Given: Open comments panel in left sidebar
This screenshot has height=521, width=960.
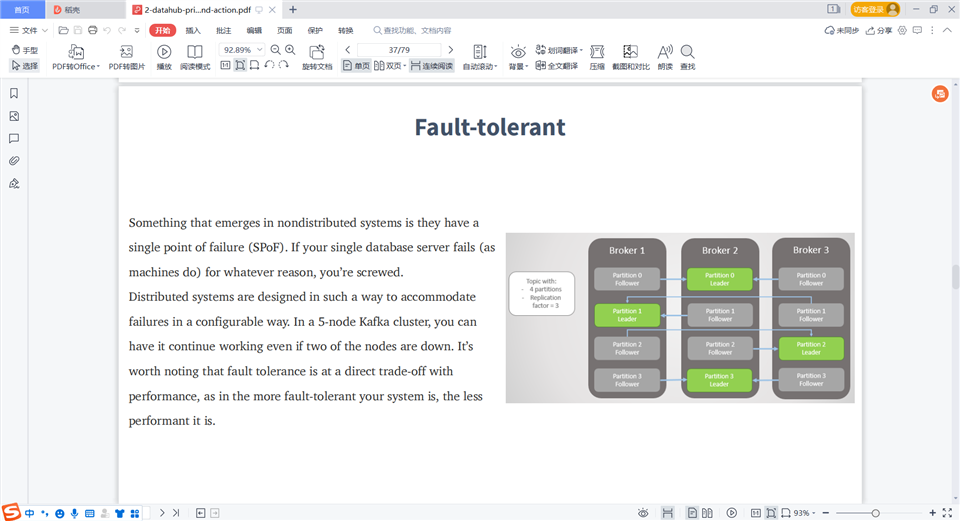Looking at the screenshot, I should click(14, 138).
